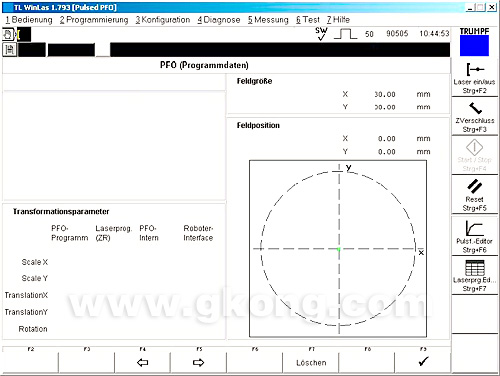This screenshot has width=500, height=376.
Task: Click the document icon below hand icon
Action: 9,50
